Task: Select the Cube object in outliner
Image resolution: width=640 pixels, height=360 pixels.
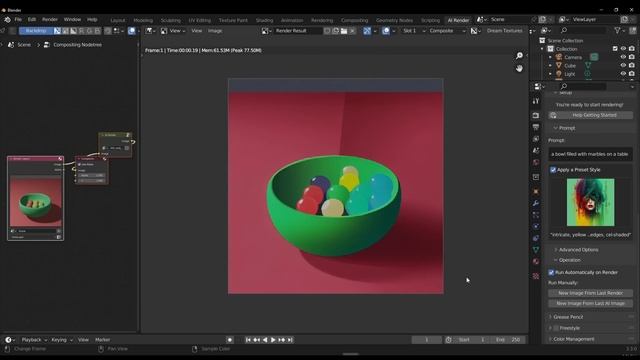Action: click(570, 66)
